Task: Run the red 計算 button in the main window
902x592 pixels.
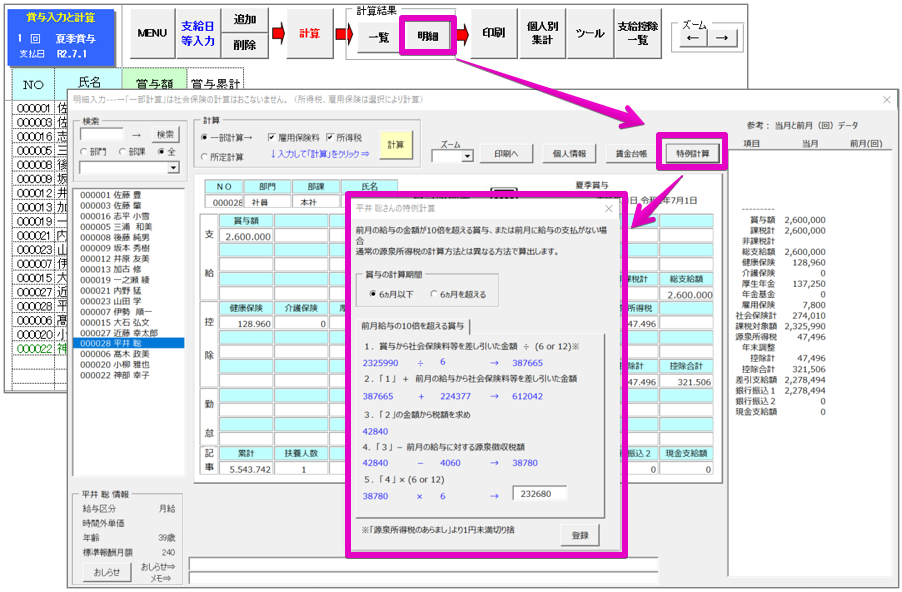Action: 309,33
